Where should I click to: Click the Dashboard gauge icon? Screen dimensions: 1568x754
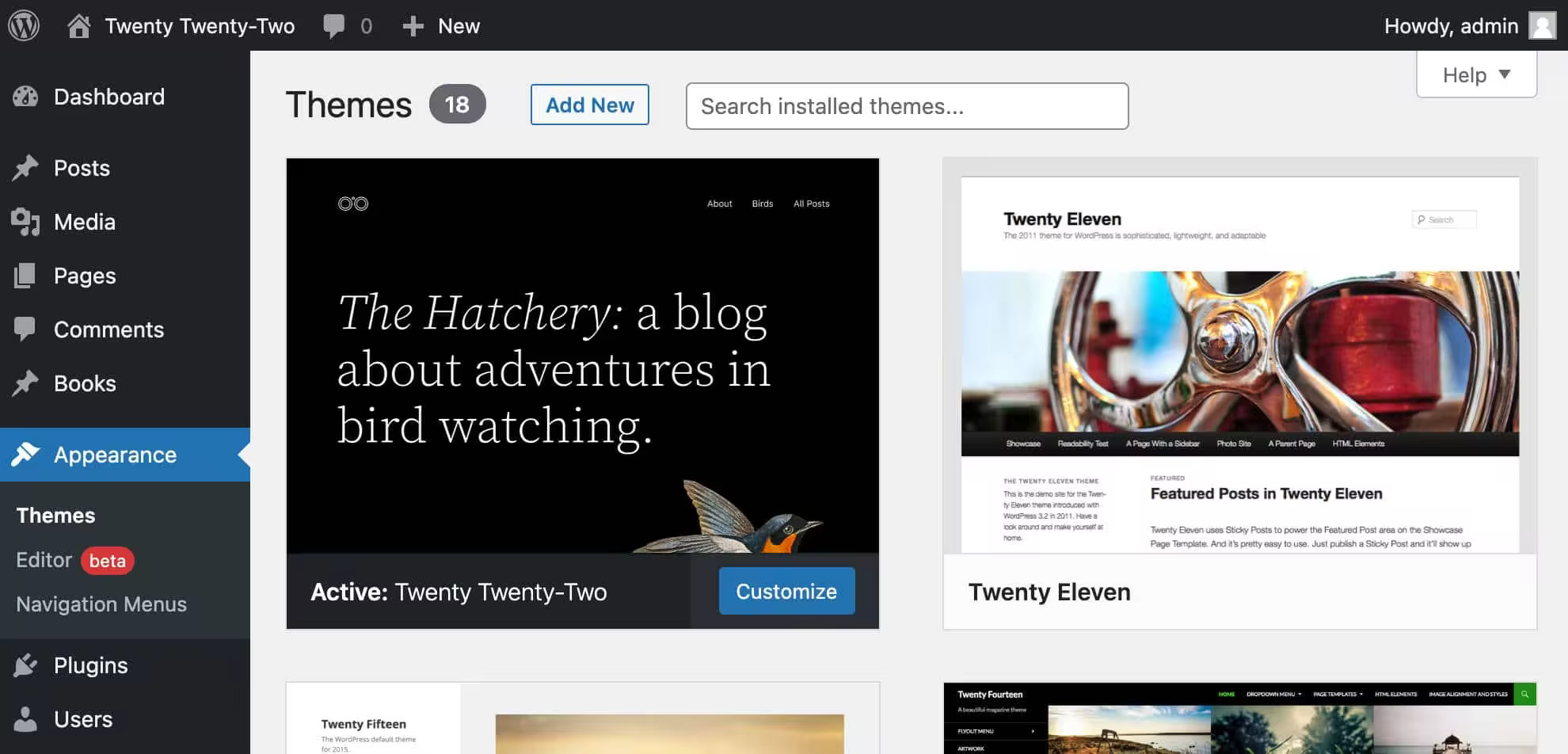[25, 97]
